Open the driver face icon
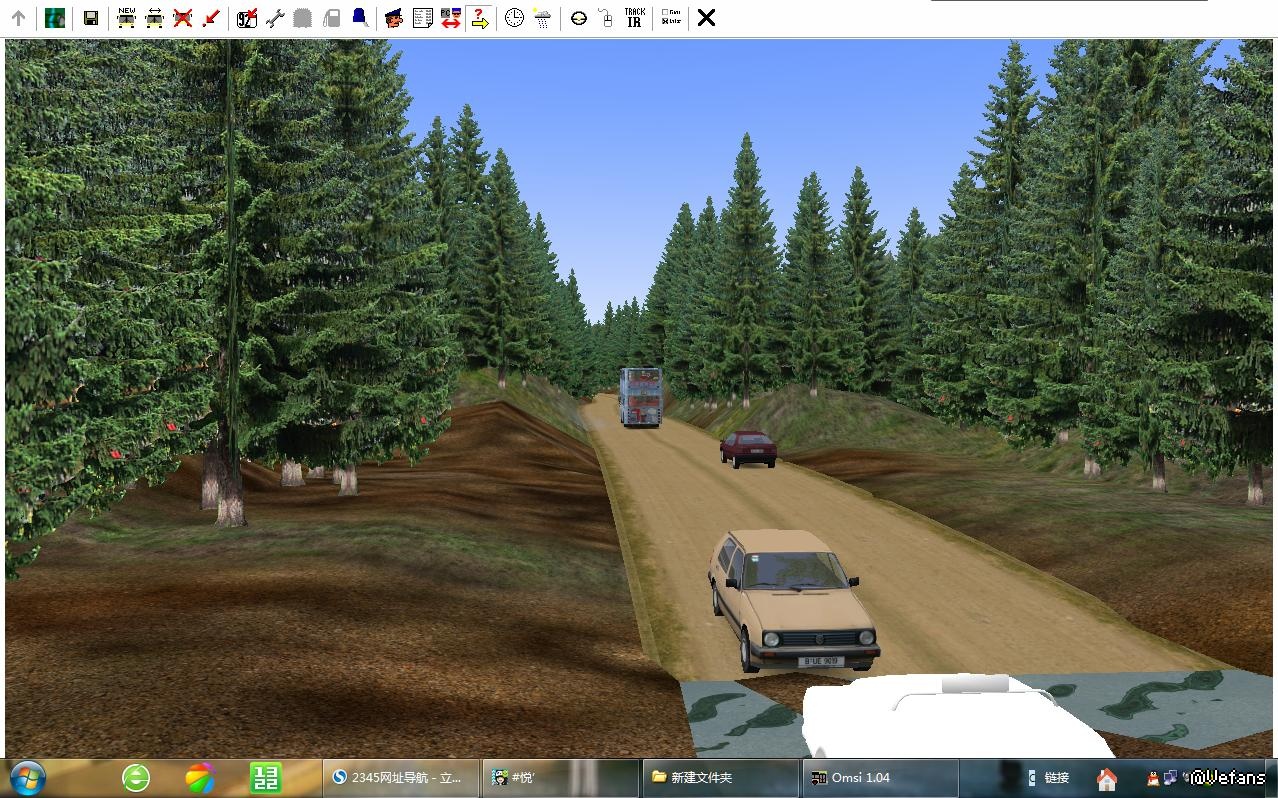 click(x=394, y=18)
